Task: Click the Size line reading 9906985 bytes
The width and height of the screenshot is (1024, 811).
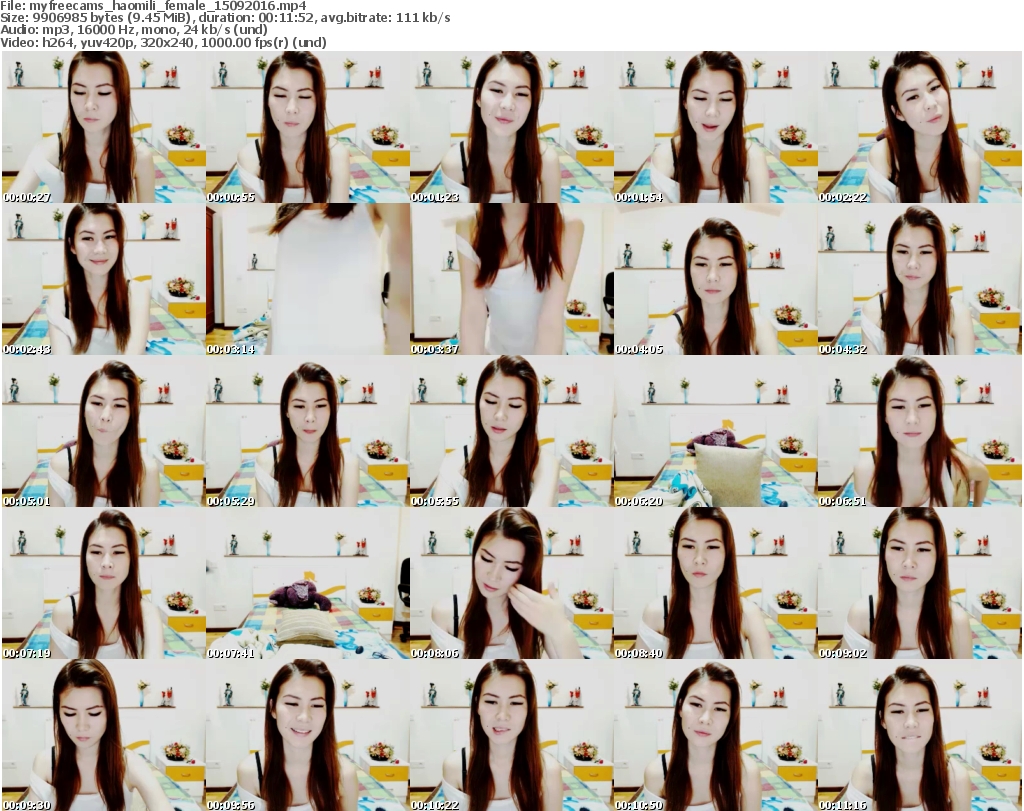Action: click(x=225, y=18)
